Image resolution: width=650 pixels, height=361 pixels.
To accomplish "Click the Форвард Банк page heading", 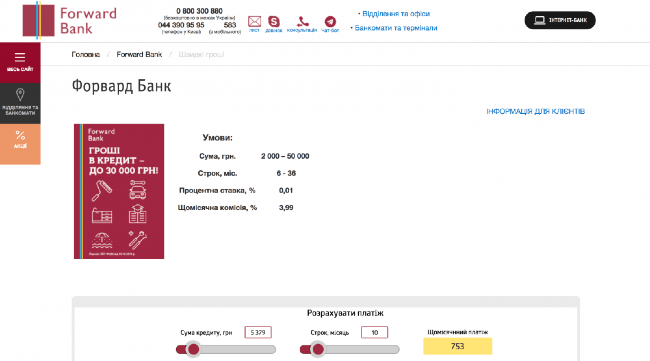I will click(121, 86).
